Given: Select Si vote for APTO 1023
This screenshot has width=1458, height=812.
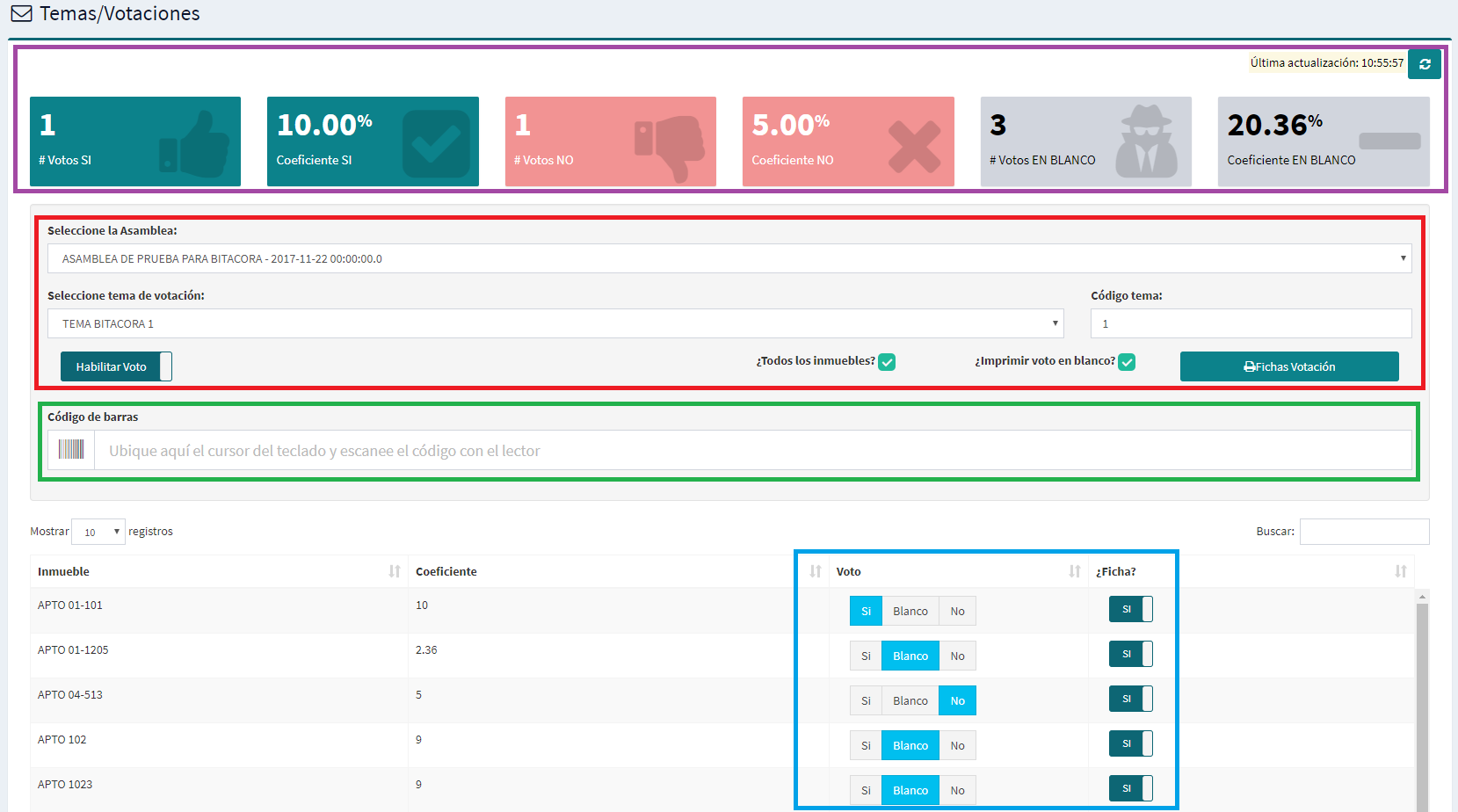Looking at the screenshot, I should click(866, 790).
